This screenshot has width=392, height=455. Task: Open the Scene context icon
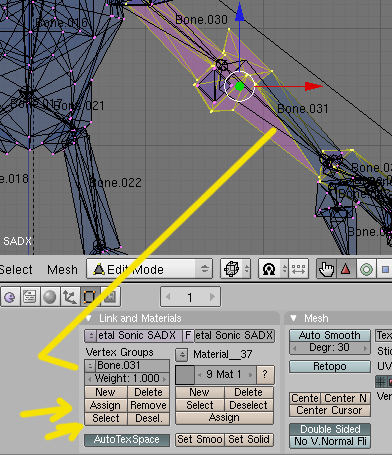110,297
